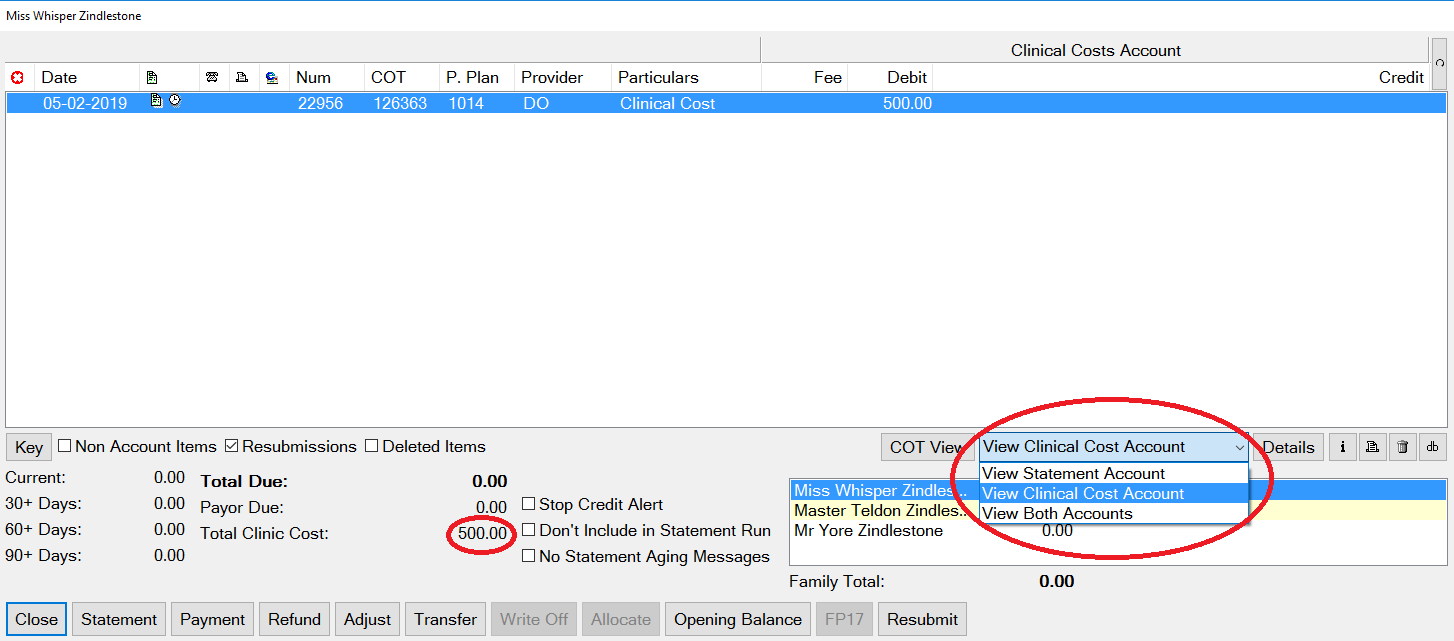Click the COT View button

point(927,447)
